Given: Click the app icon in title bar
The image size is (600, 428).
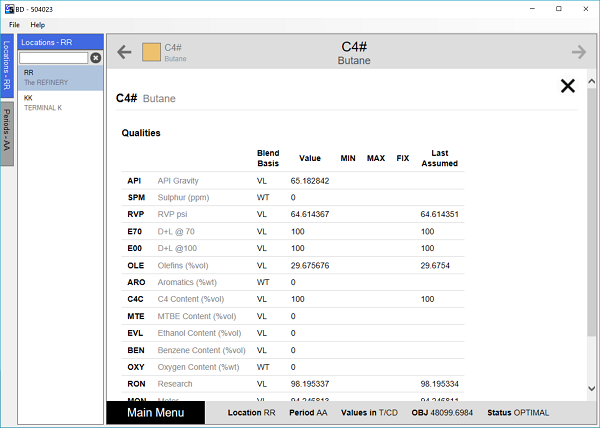Looking at the screenshot, I should point(9,7).
